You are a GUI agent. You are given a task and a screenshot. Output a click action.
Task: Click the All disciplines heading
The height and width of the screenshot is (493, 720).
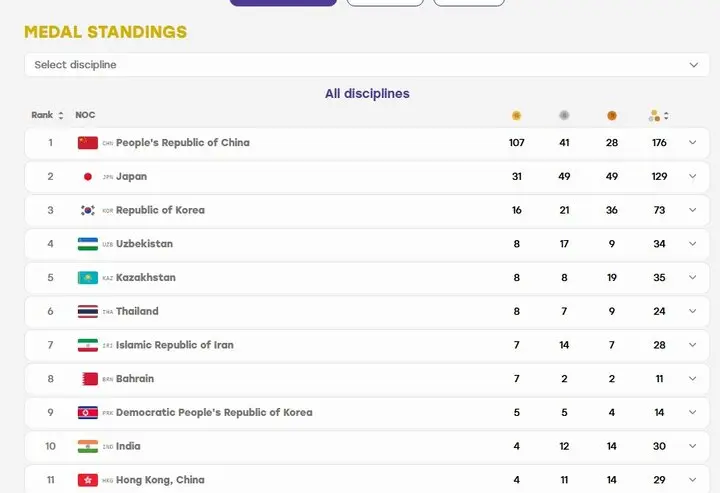(x=367, y=94)
